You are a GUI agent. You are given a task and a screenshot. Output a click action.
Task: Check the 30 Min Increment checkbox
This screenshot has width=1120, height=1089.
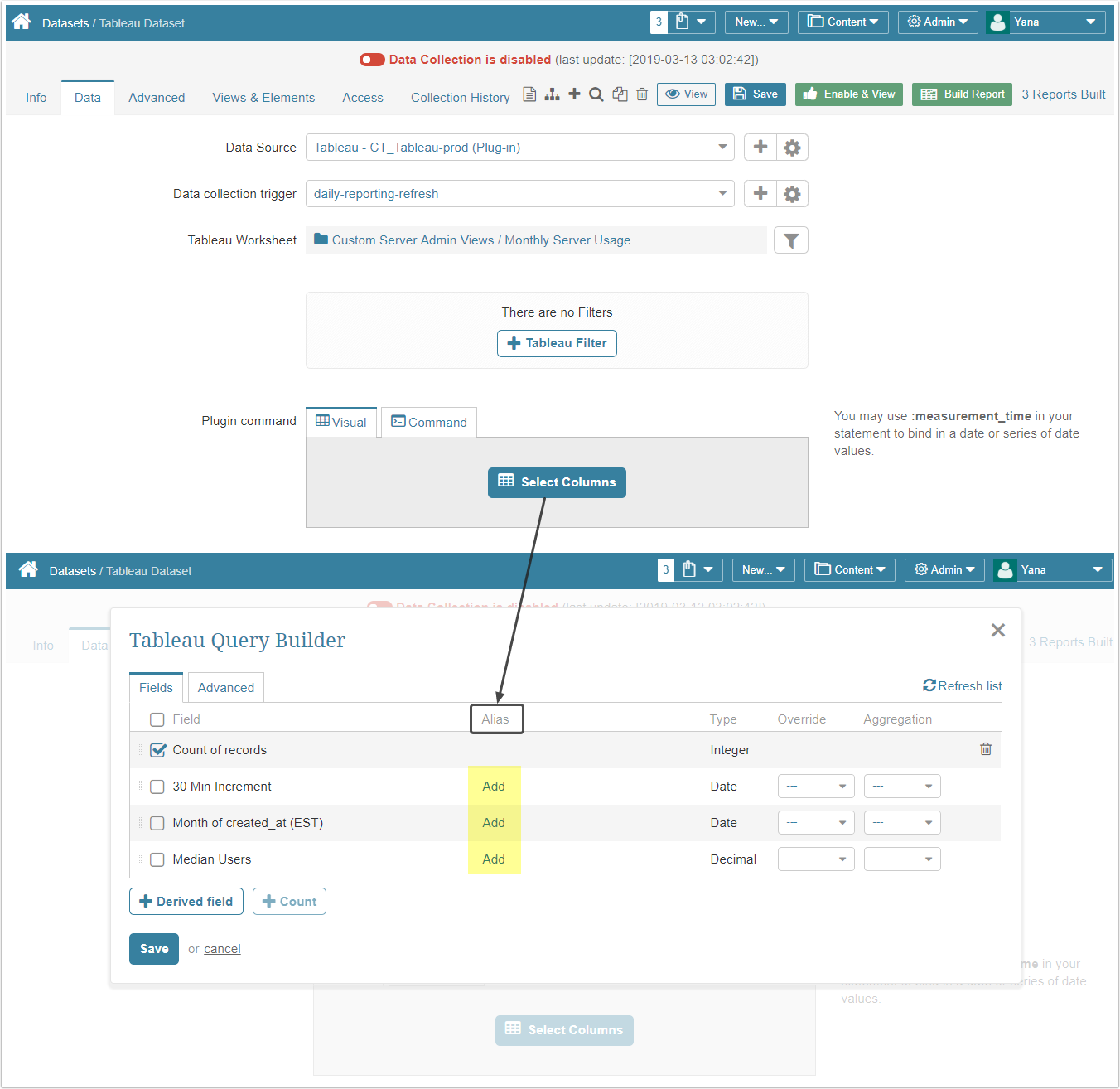pos(157,786)
